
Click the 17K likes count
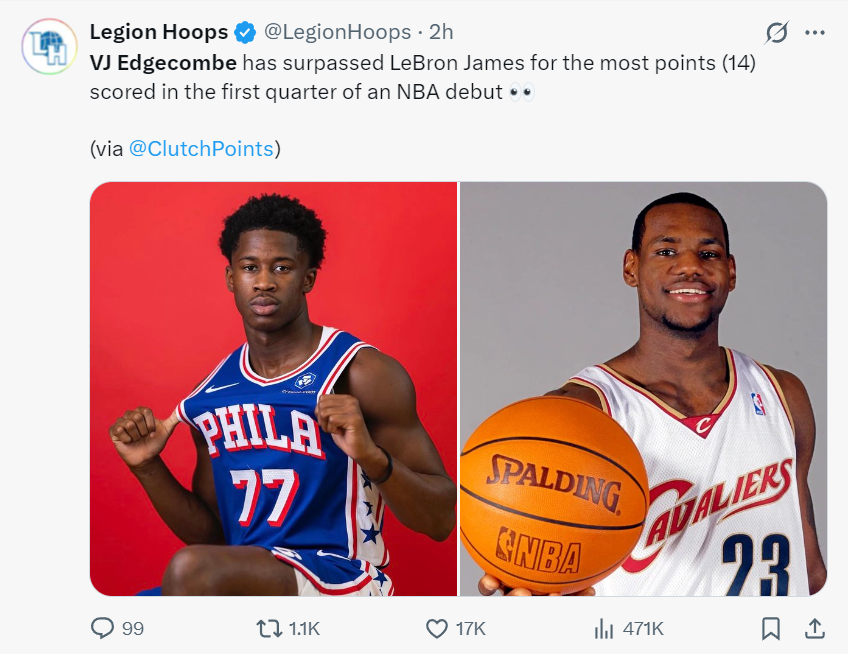[x=470, y=628]
